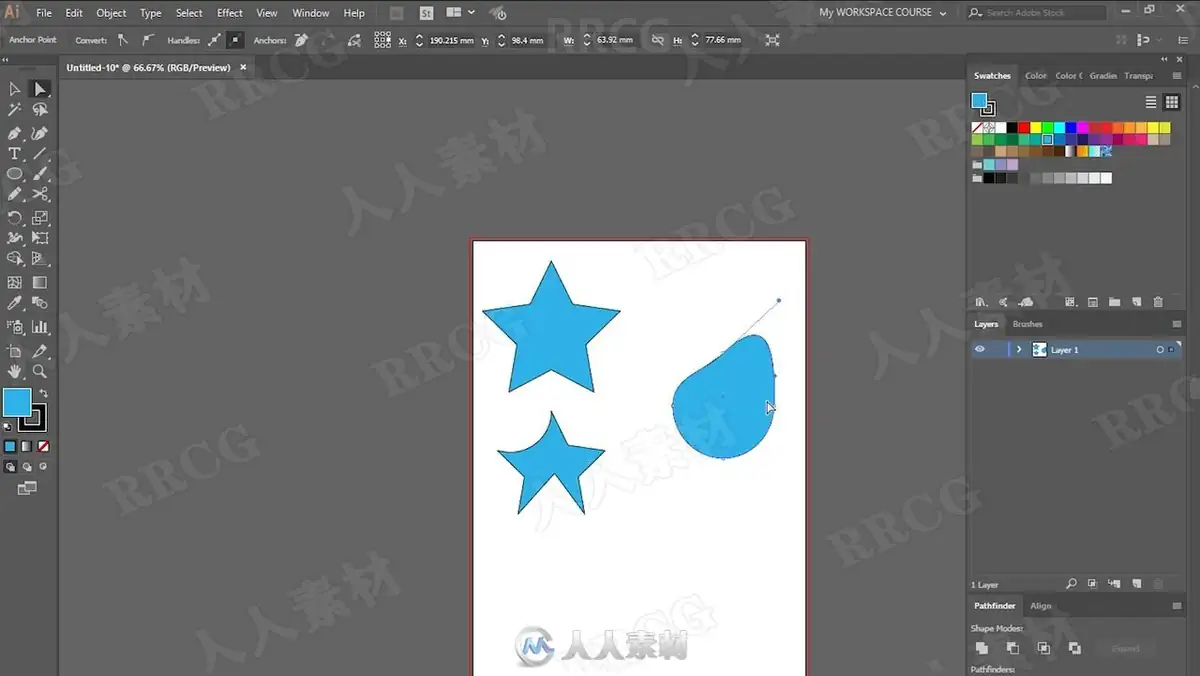Select the Direct Selection tool

click(40, 90)
